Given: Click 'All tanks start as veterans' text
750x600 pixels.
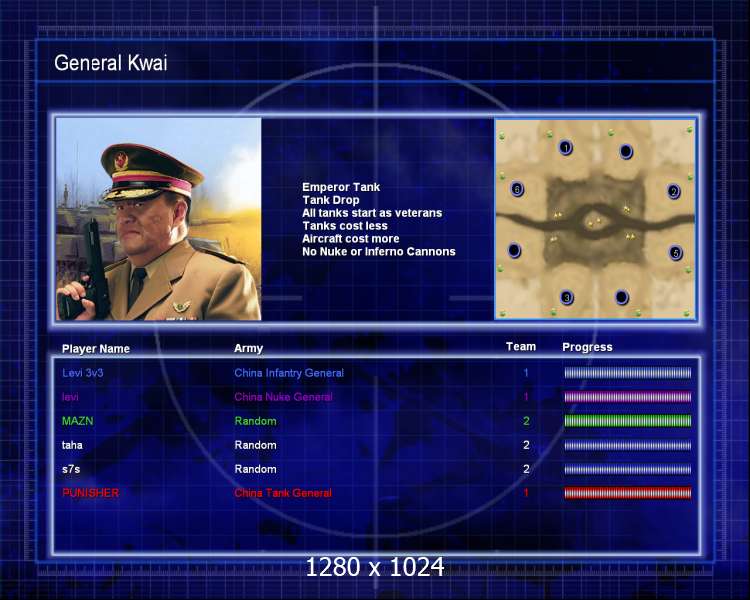Looking at the screenshot, I should pyautogui.click(x=372, y=213).
